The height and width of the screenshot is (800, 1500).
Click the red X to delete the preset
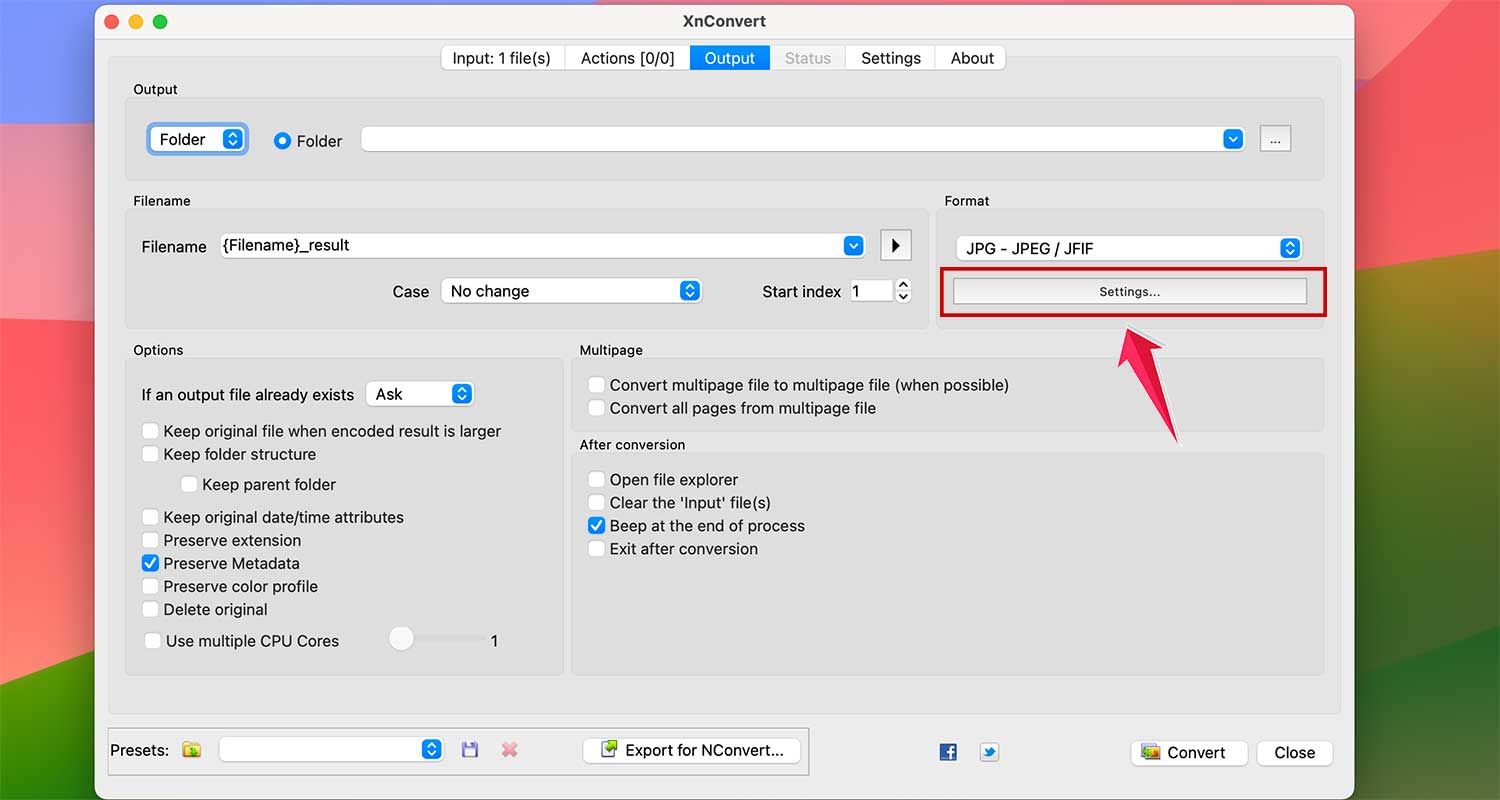tap(509, 749)
